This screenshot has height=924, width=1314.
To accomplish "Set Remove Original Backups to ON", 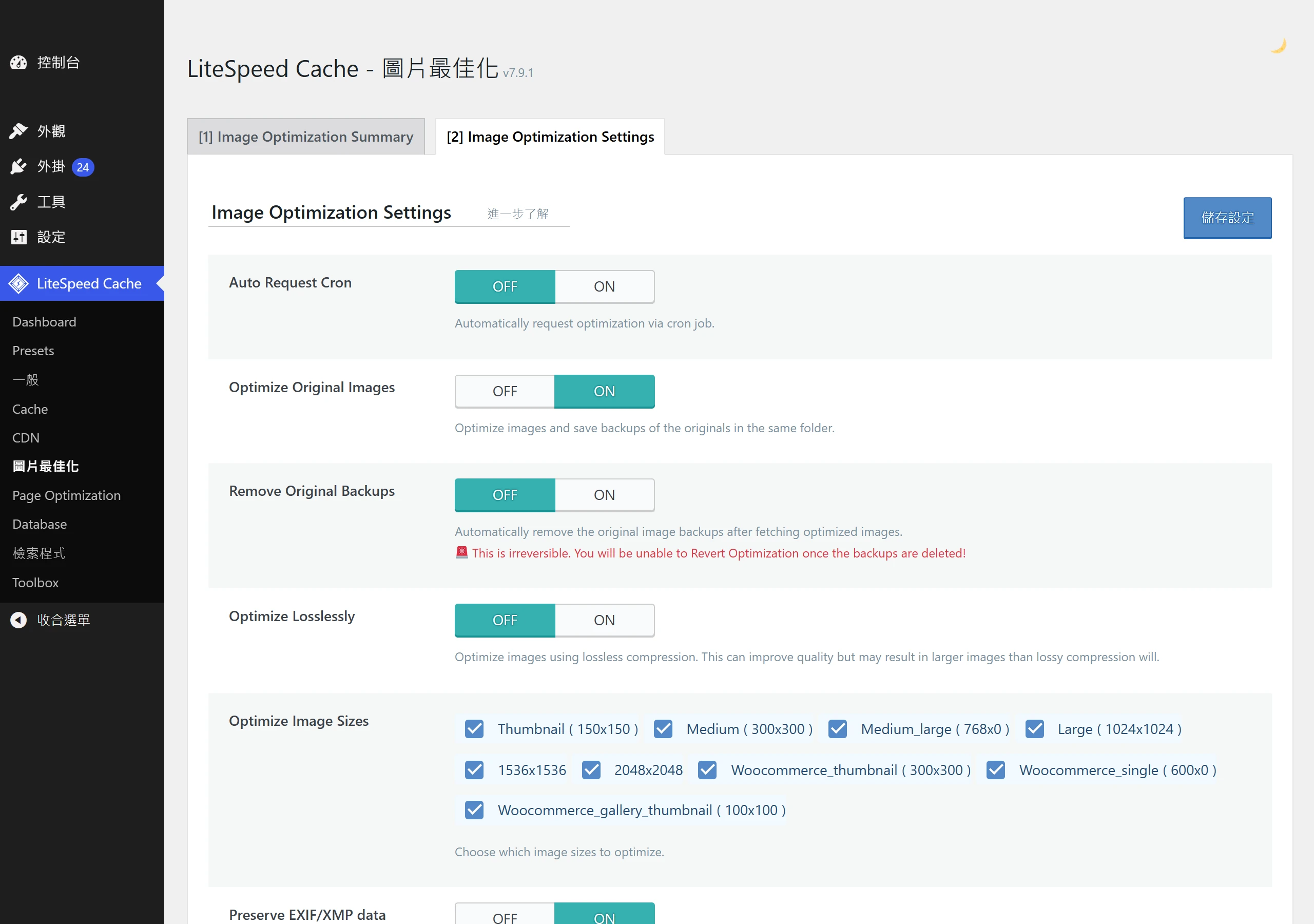I will (604, 495).
